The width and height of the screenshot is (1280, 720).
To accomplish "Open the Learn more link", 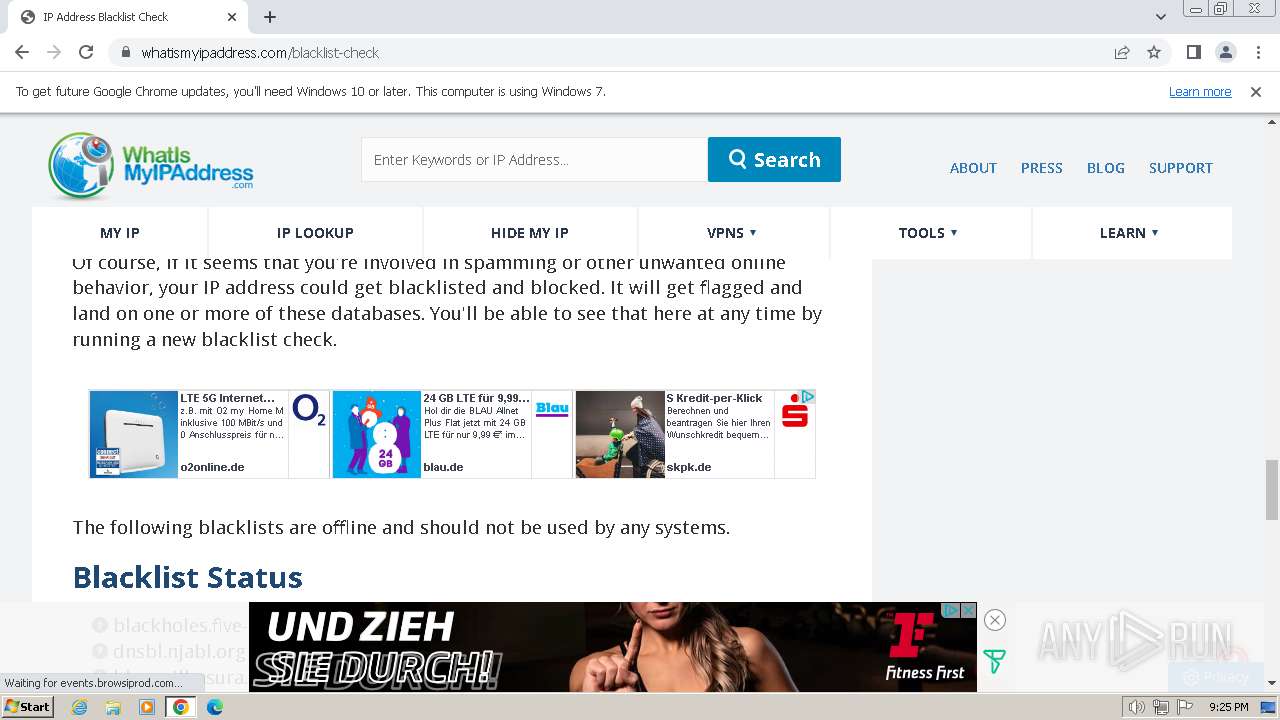I will tap(1200, 92).
